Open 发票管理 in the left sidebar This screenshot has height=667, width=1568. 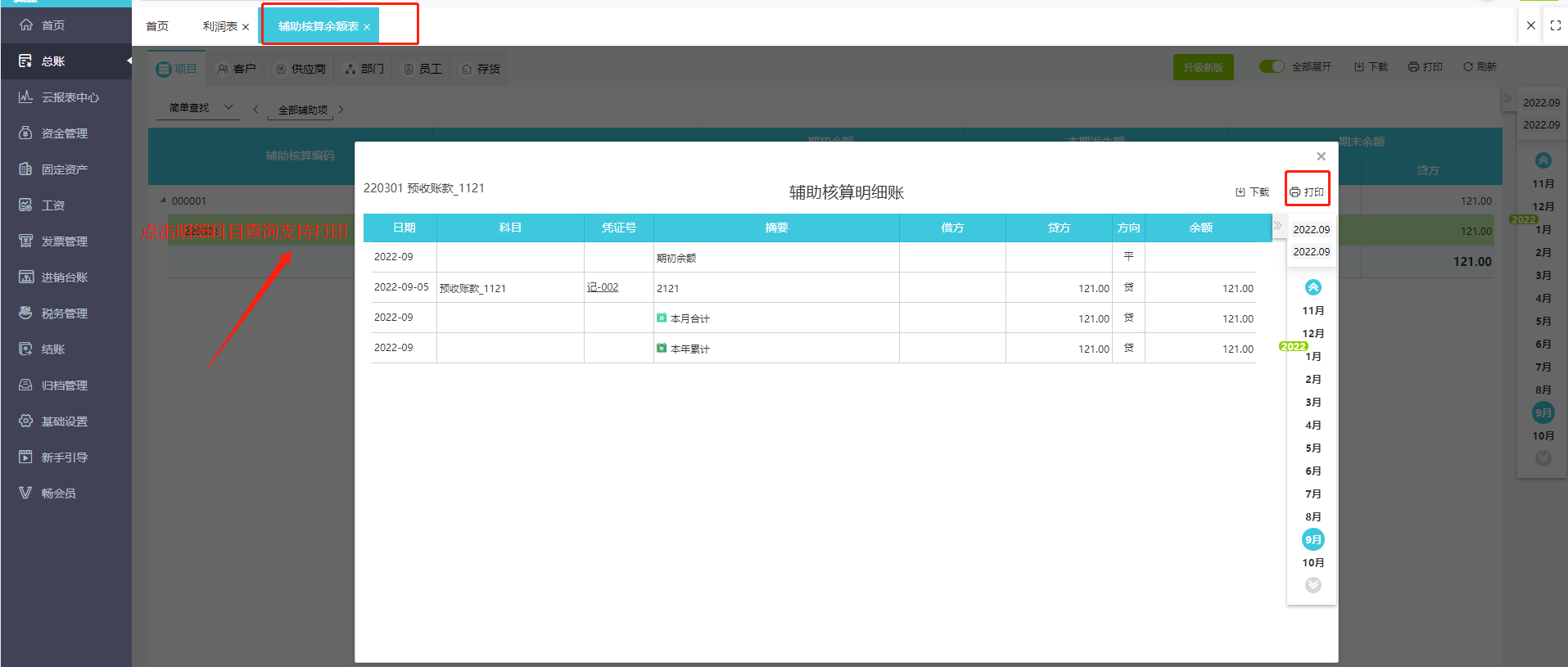[64, 241]
